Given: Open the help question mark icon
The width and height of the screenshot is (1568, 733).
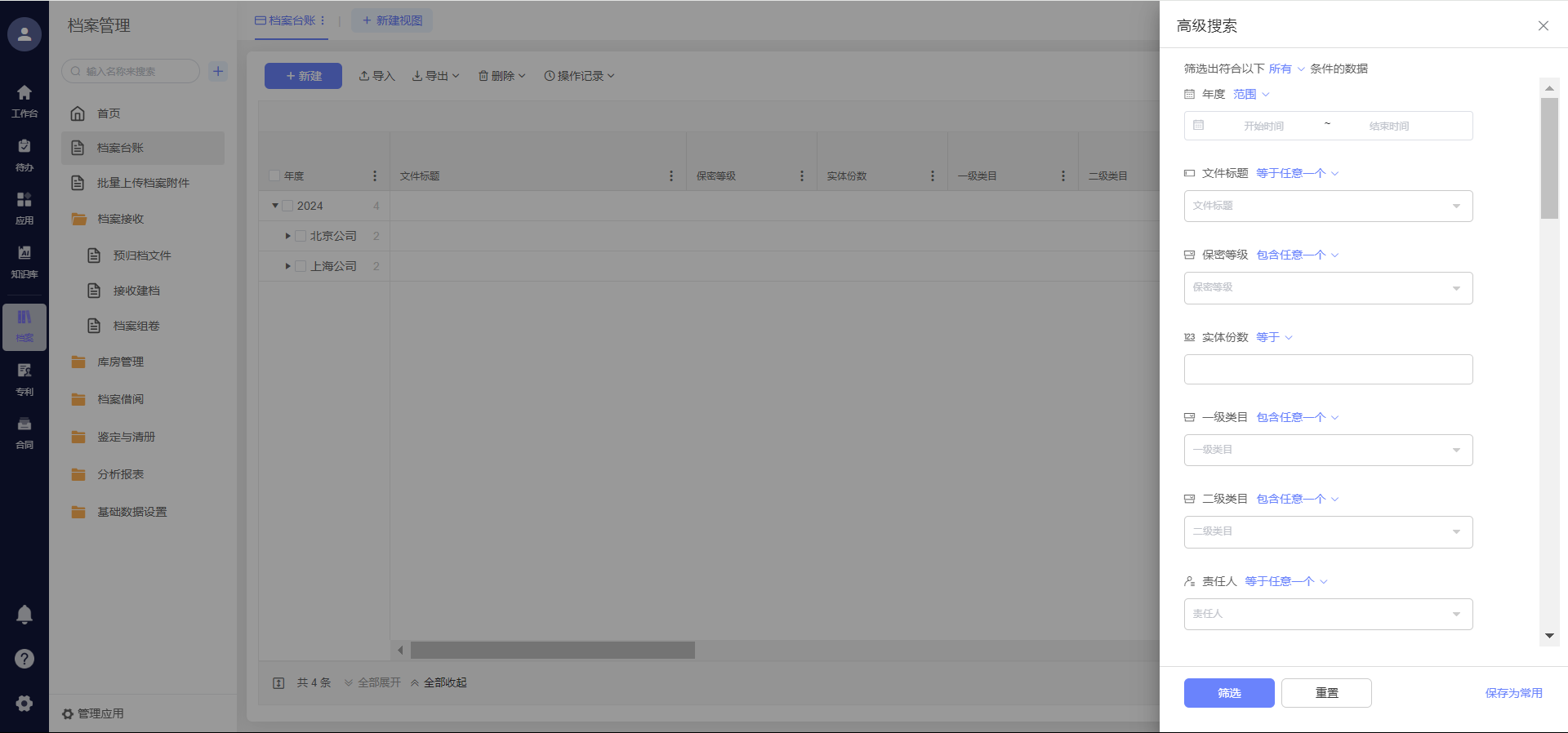Looking at the screenshot, I should [x=24, y=659].
